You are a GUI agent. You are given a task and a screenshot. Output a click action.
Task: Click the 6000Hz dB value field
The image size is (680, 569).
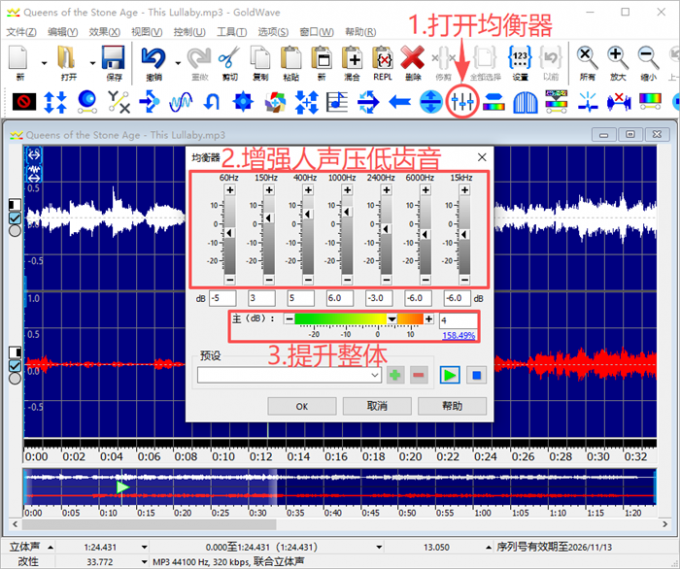pyautogui.click(x=418, y=298)
